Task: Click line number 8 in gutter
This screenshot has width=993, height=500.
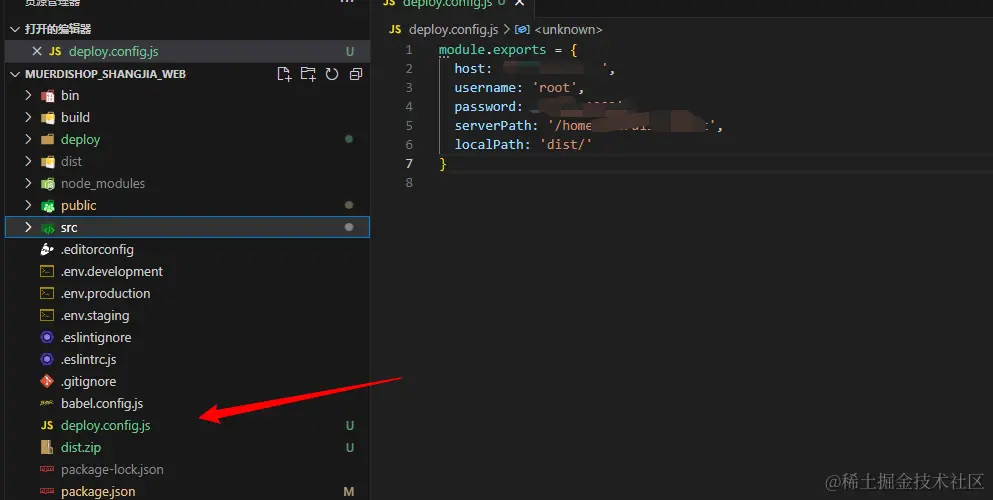Action: coord(408,183)
